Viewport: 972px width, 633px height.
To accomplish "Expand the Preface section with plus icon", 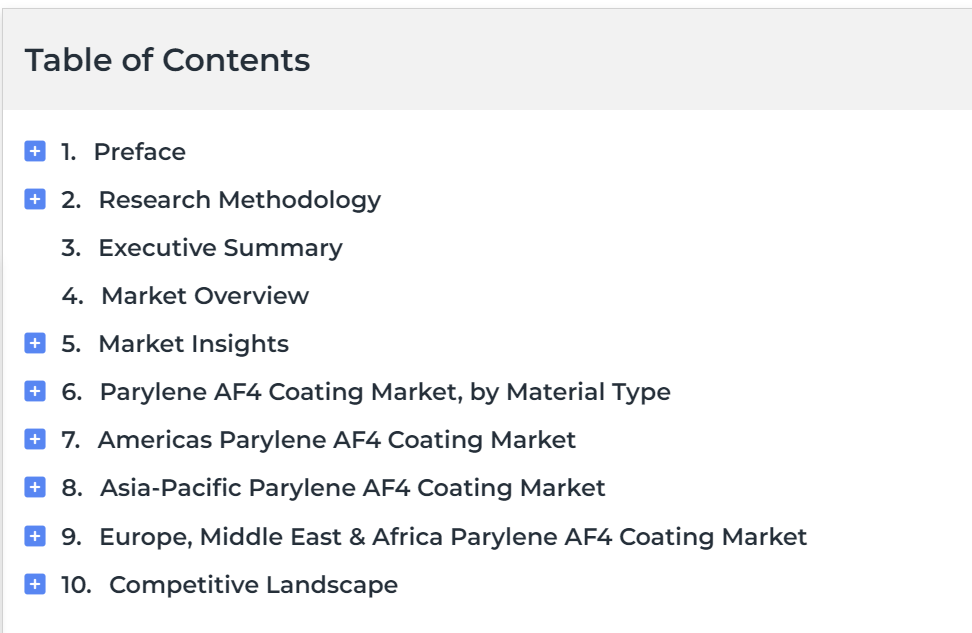I will 35,151.
